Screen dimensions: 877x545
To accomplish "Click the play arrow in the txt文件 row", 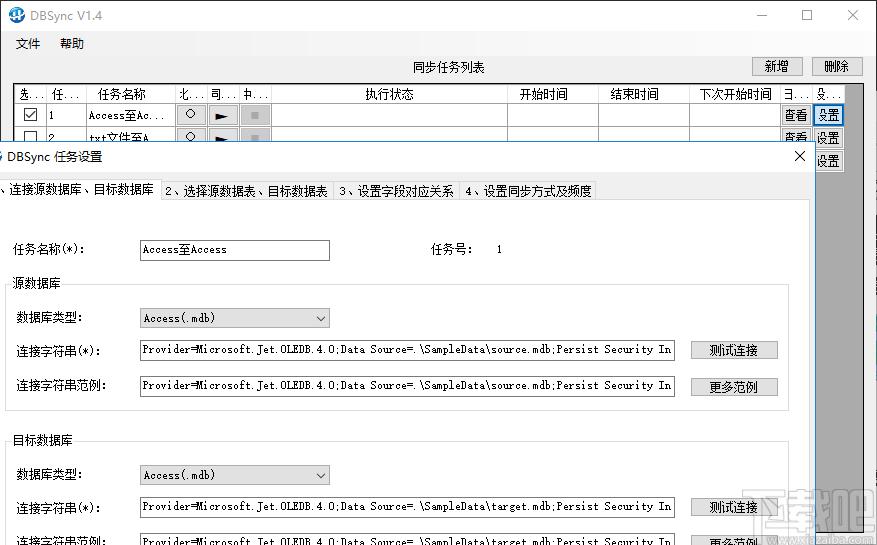I will [x=223, y=135].
